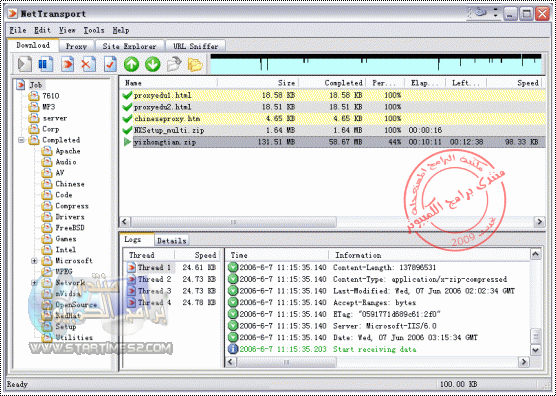Click the Chinese folder icon
This screenshot has width=556, height=396.
pos(46,184)
